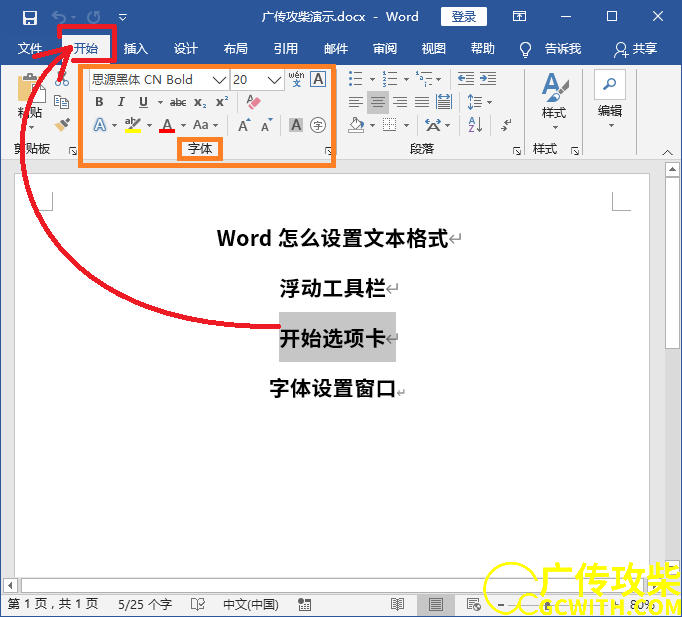Open Quick Access Toolbar customize arrow

coord(123,18)
